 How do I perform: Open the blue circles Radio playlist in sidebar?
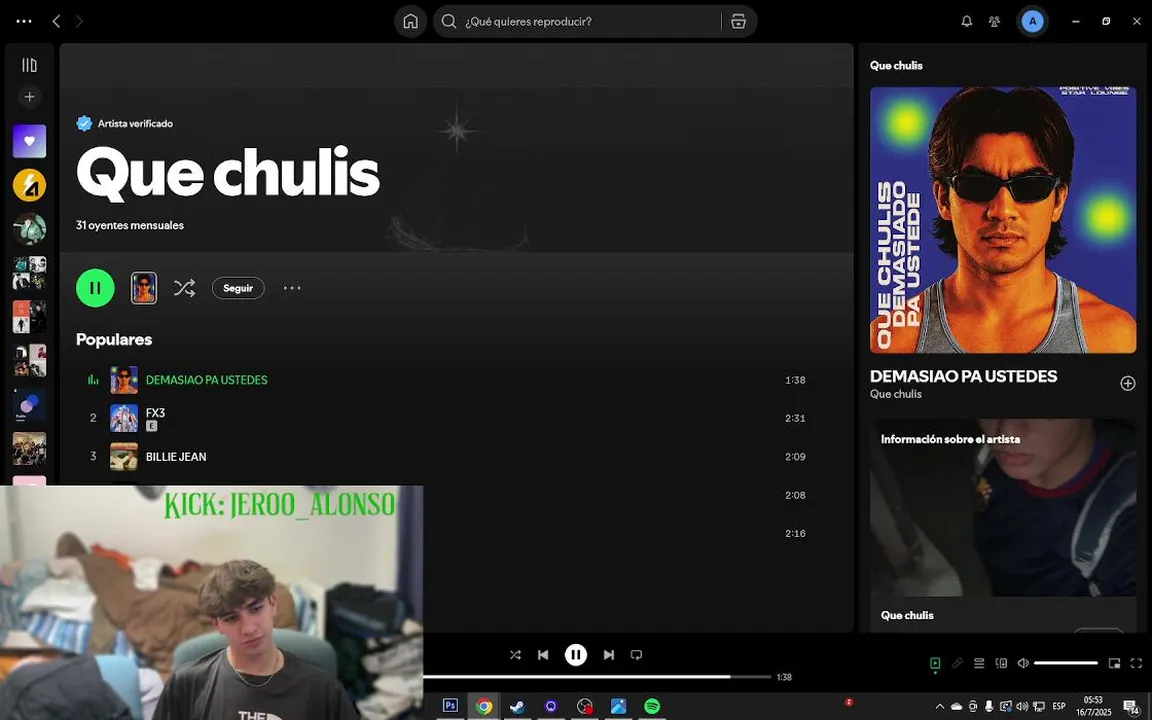(29, 405)
